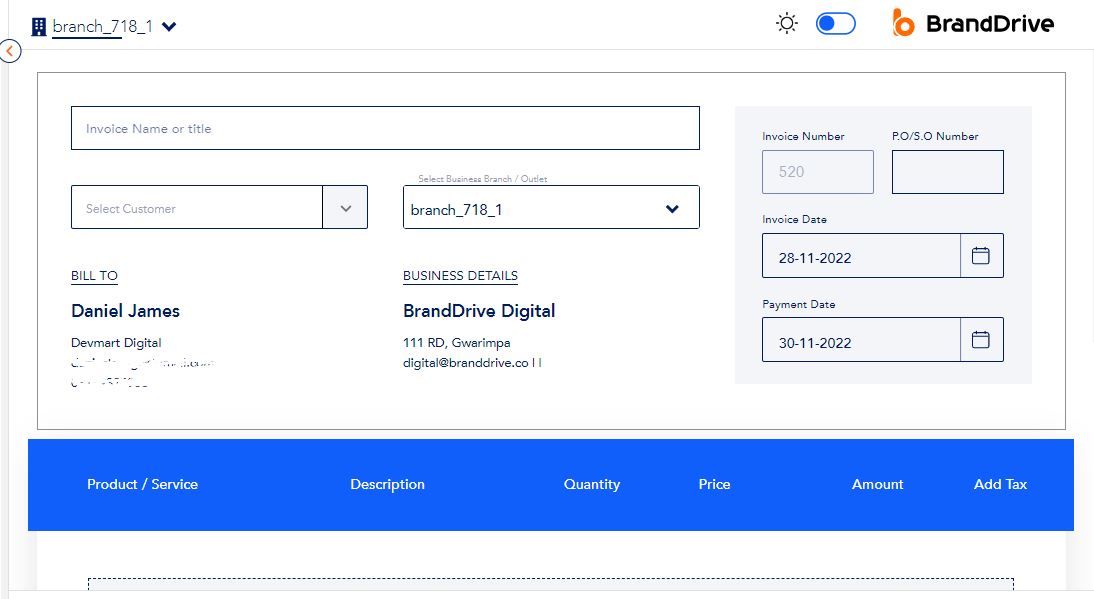Click the Amount column header
The height and width of the screenshot is (599, 1094).
click(x=878, y=484)
